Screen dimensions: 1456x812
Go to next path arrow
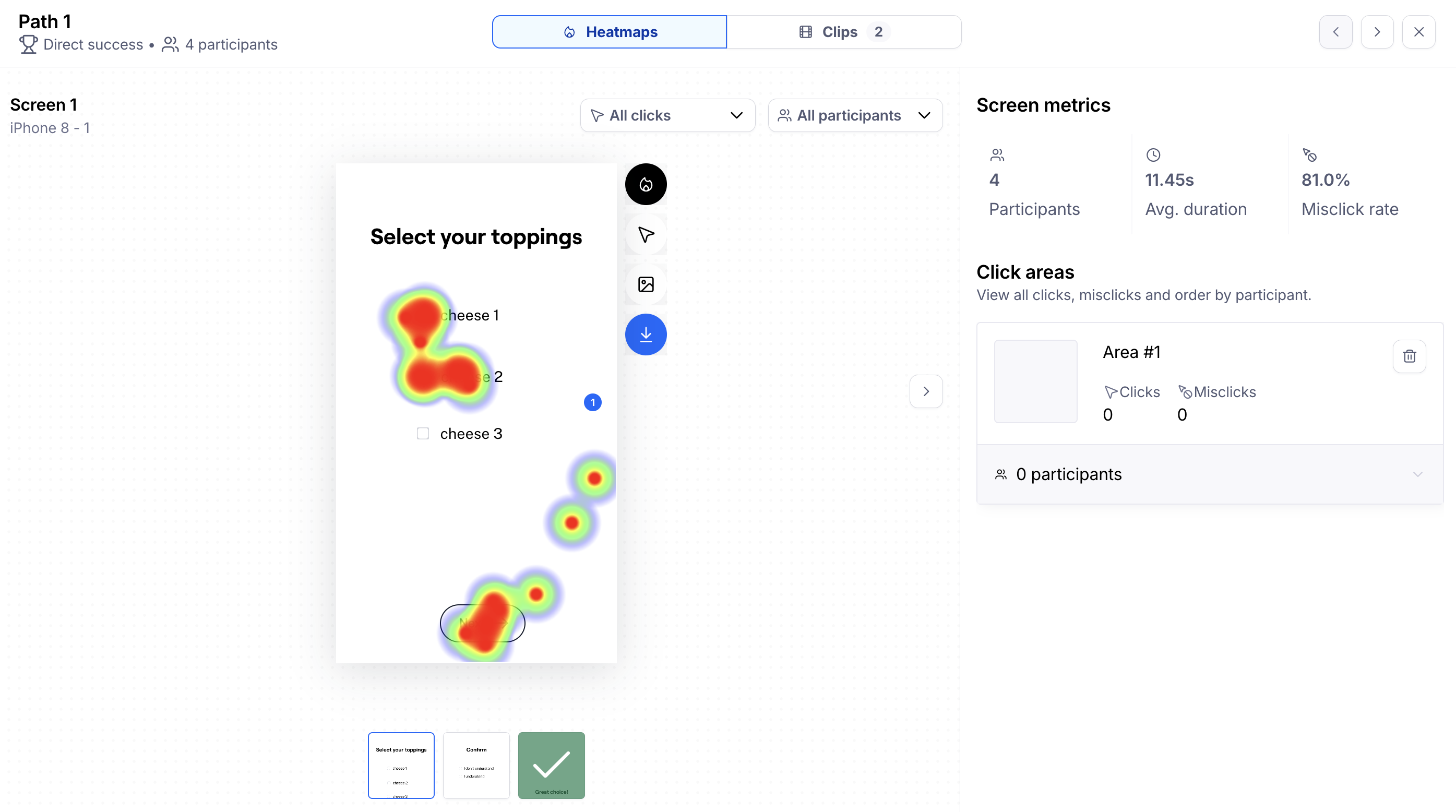(1377, 32)
